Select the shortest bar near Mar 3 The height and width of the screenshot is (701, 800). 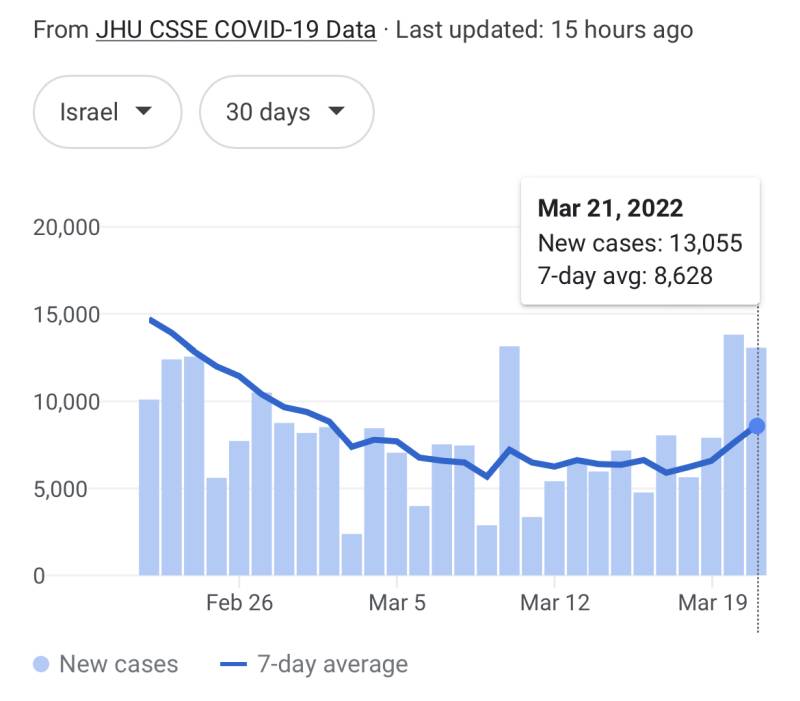[351, 555]
